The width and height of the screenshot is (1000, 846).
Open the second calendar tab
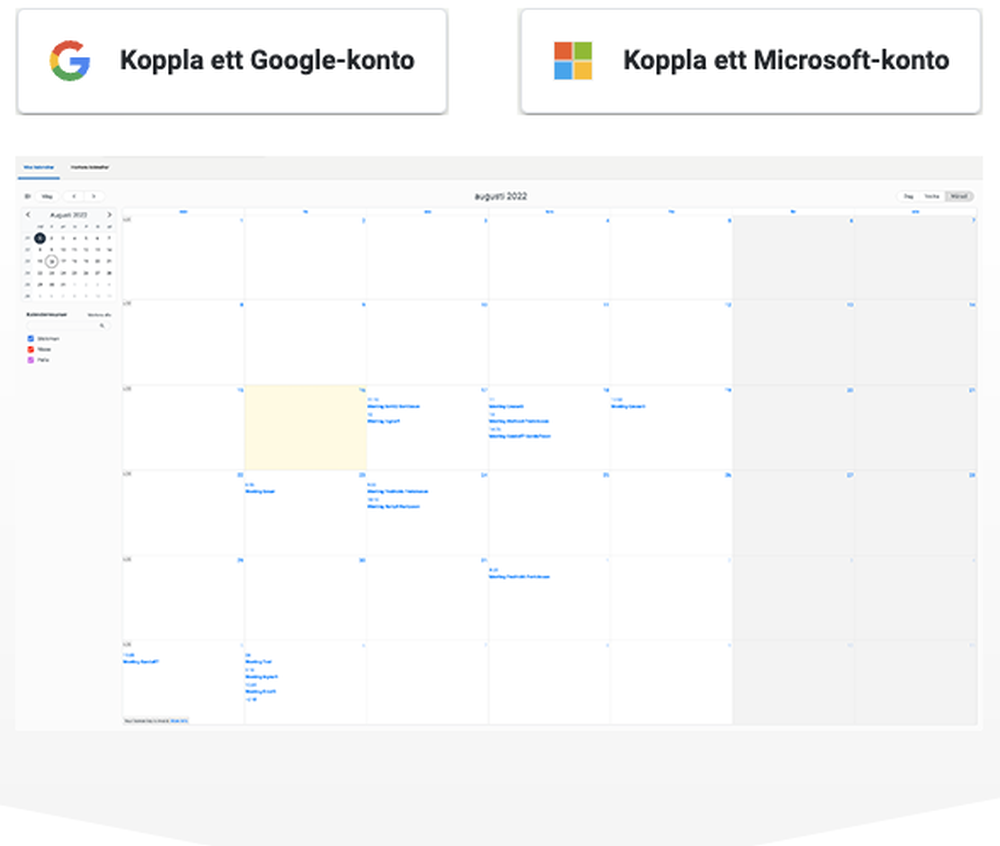point(89,168)
